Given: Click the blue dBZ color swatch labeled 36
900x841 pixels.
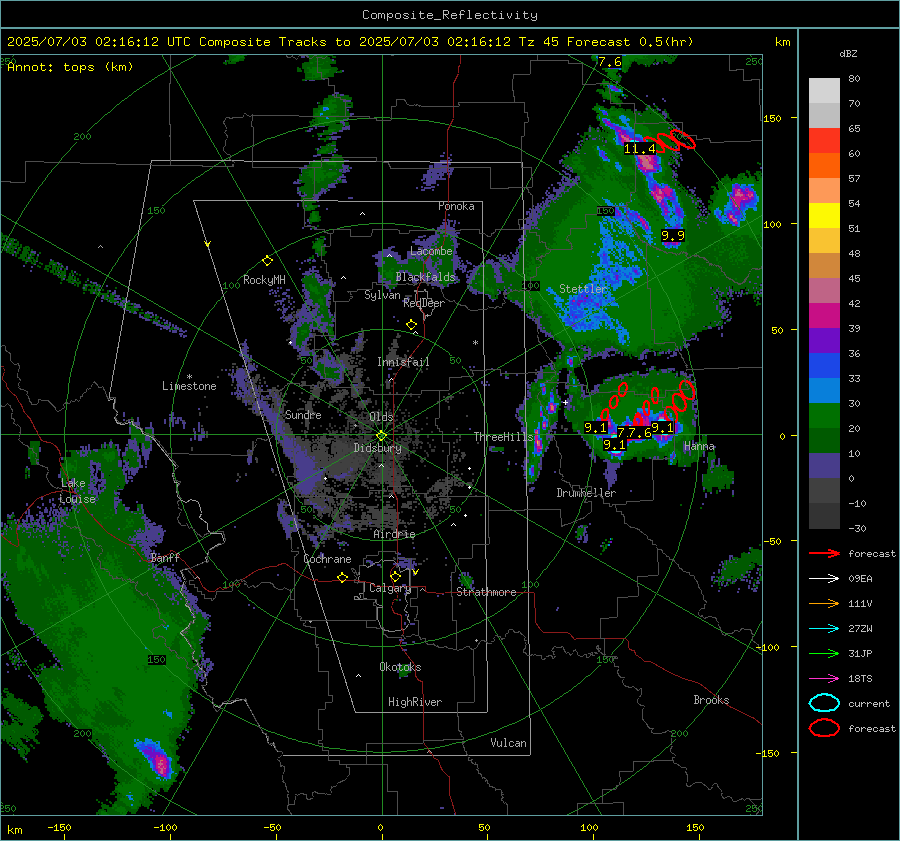Looking at the screenshot, I should coord(824,366).
